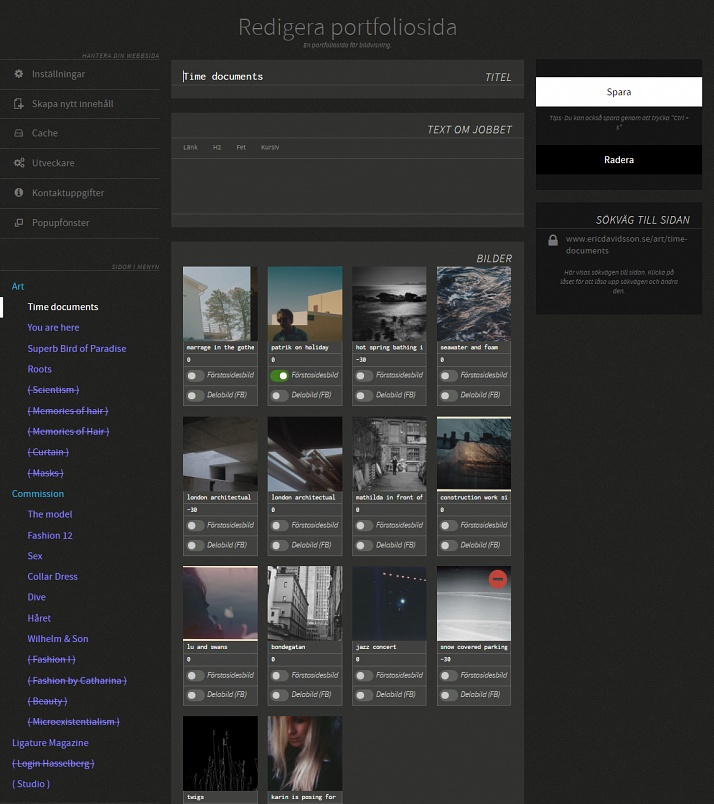The height and width of the screenshot is (804, 714).
Task: Click the caption field london architectual with -30
Action: [x=220, y=497]
